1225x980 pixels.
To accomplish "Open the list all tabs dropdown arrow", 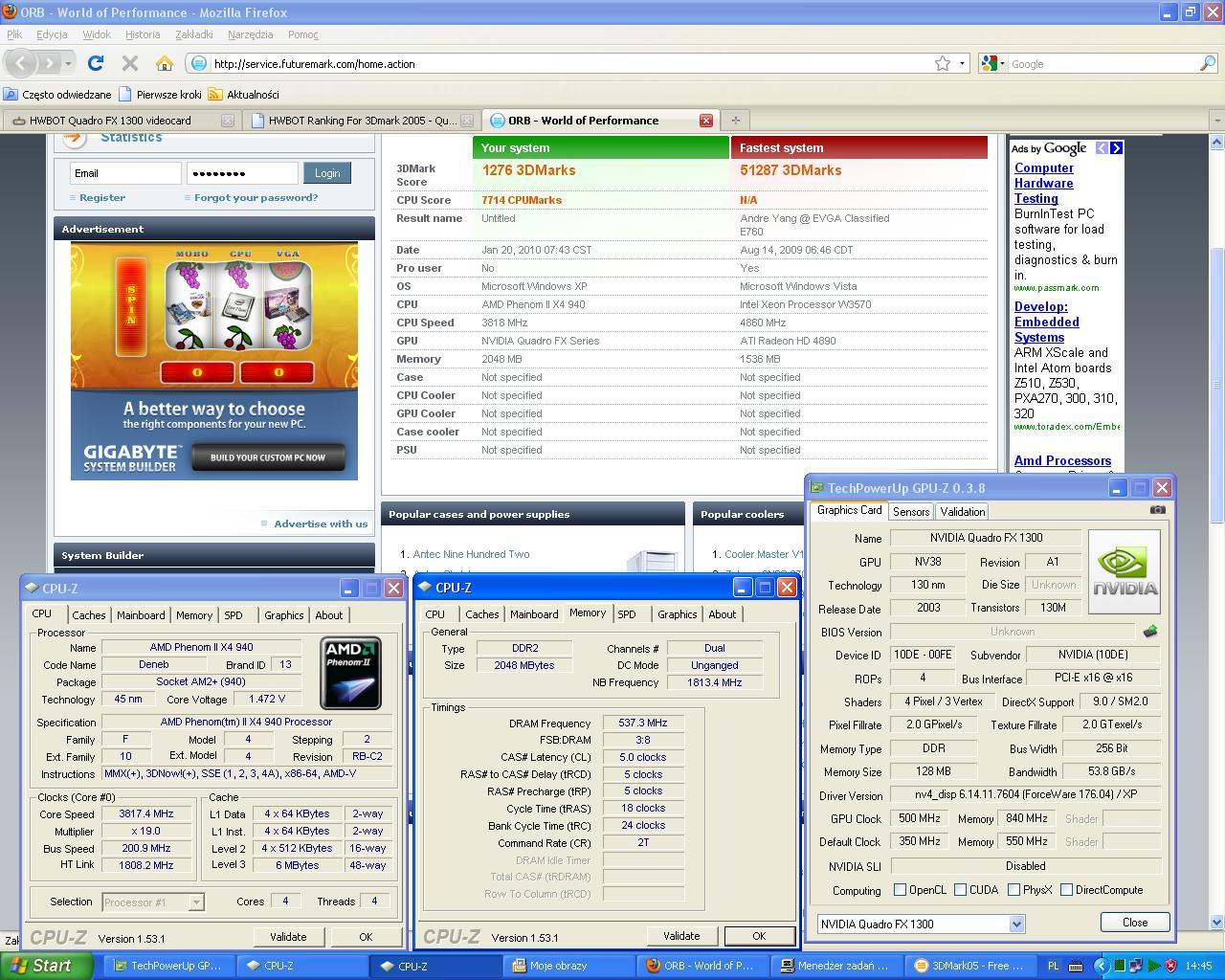I will [1216, 120].
